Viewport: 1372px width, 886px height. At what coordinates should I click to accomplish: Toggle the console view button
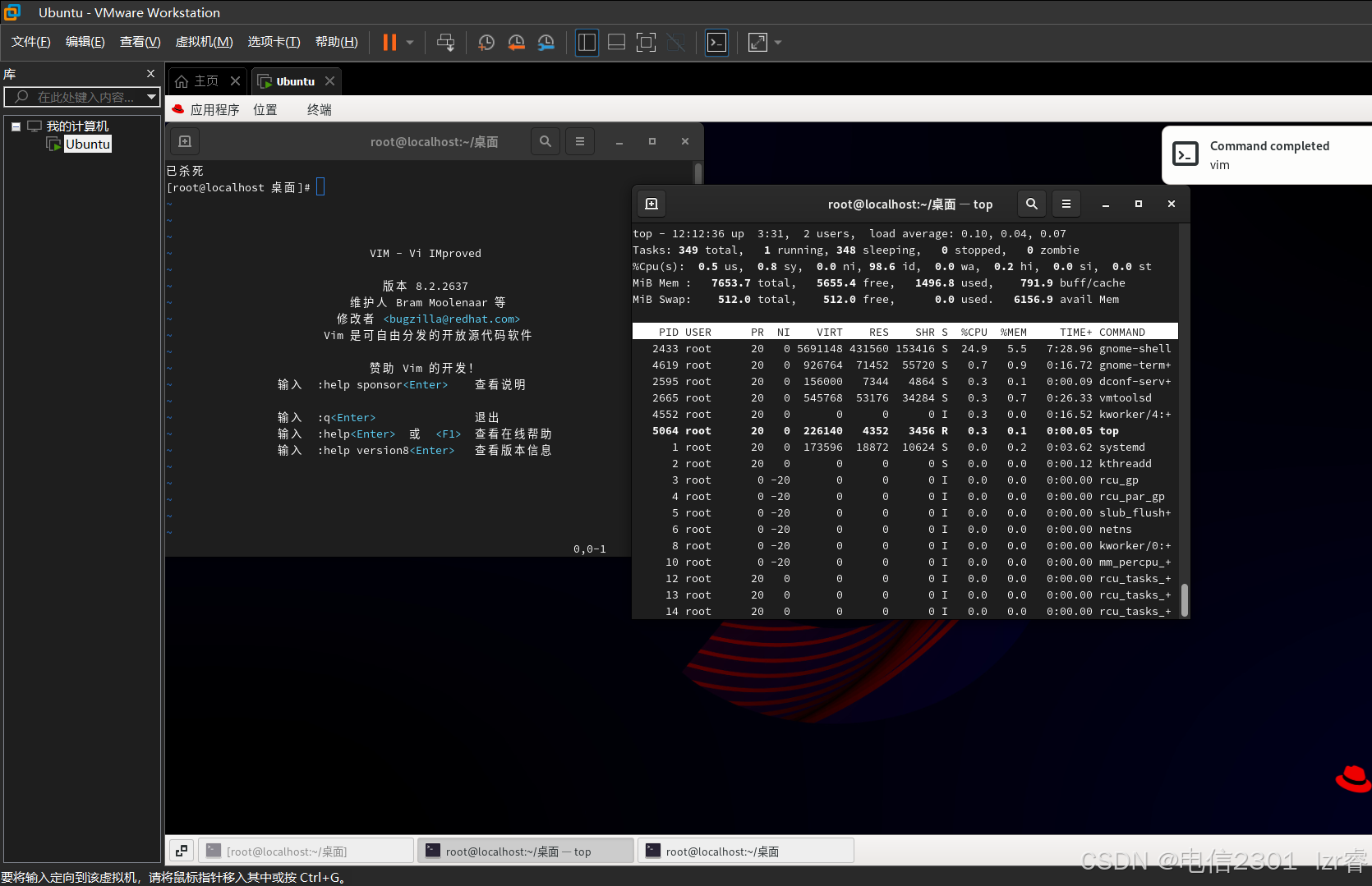(x=716, y=42)
